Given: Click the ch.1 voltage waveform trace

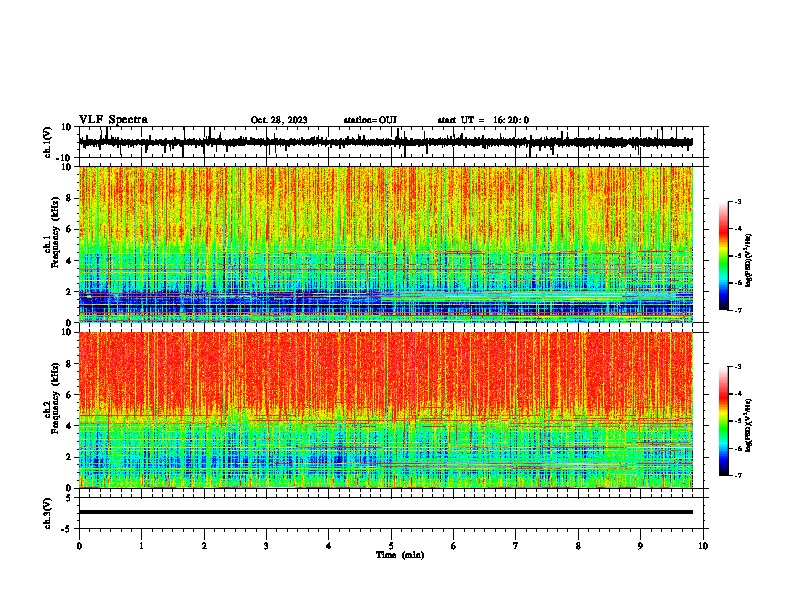Looking at the screenshot, I should [x=385, y=142].
